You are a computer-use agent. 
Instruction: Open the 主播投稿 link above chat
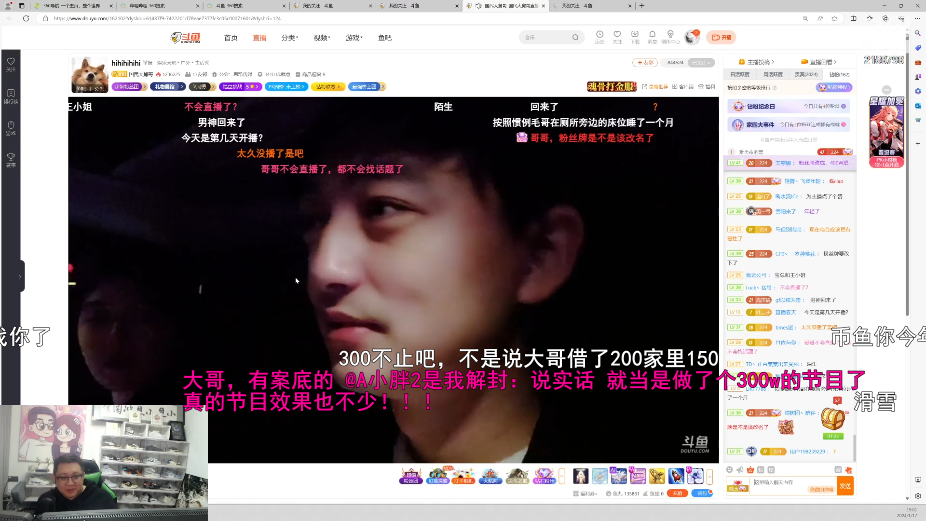tap(757, 61)
